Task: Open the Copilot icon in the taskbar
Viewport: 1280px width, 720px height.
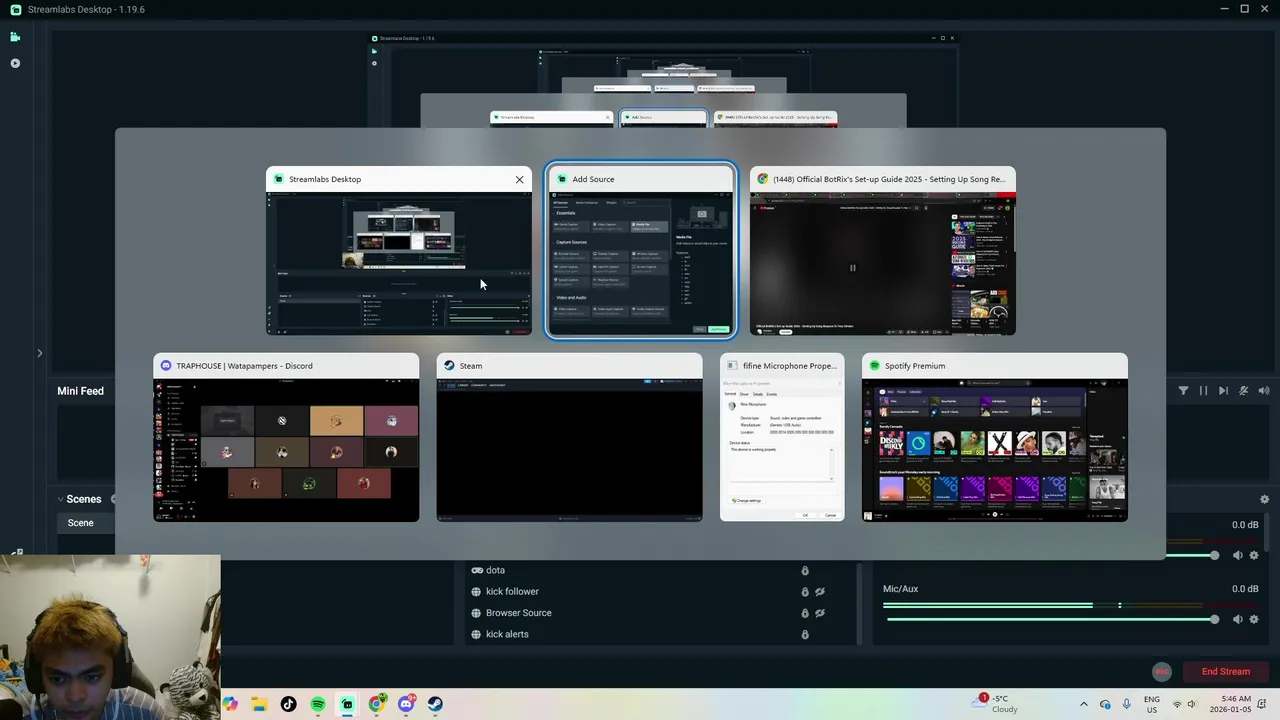Action: [231, 704]
